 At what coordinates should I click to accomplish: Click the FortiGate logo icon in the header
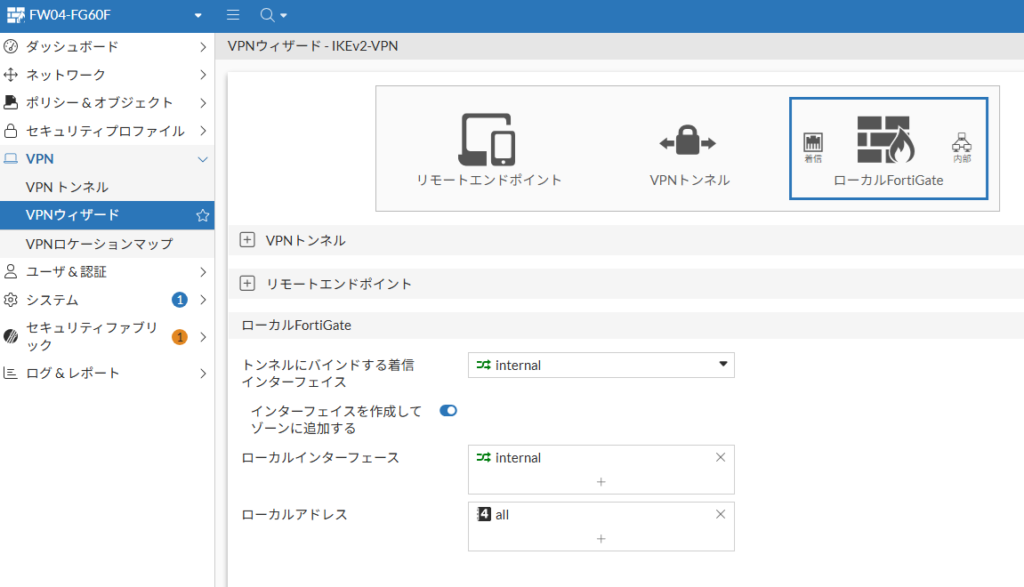coord(16,15)
